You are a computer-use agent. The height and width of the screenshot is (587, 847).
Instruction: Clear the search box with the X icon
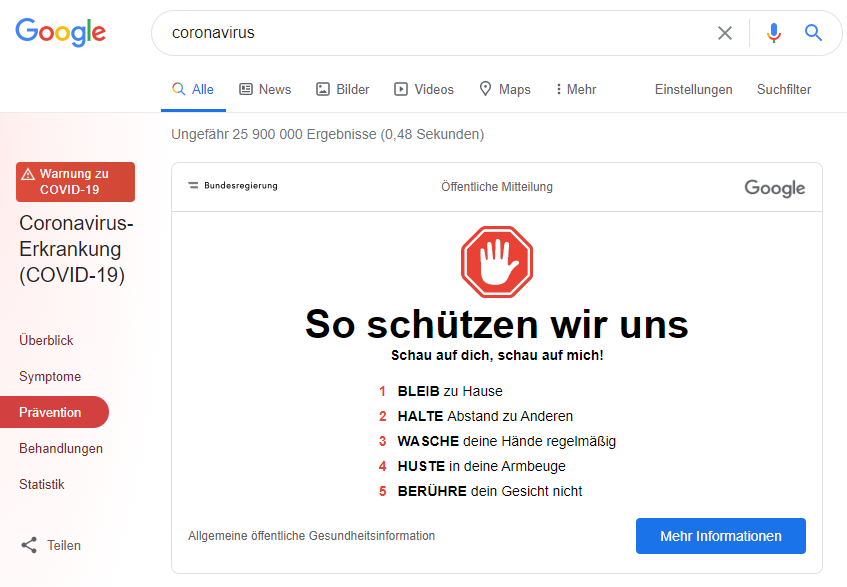coord(725,33)
